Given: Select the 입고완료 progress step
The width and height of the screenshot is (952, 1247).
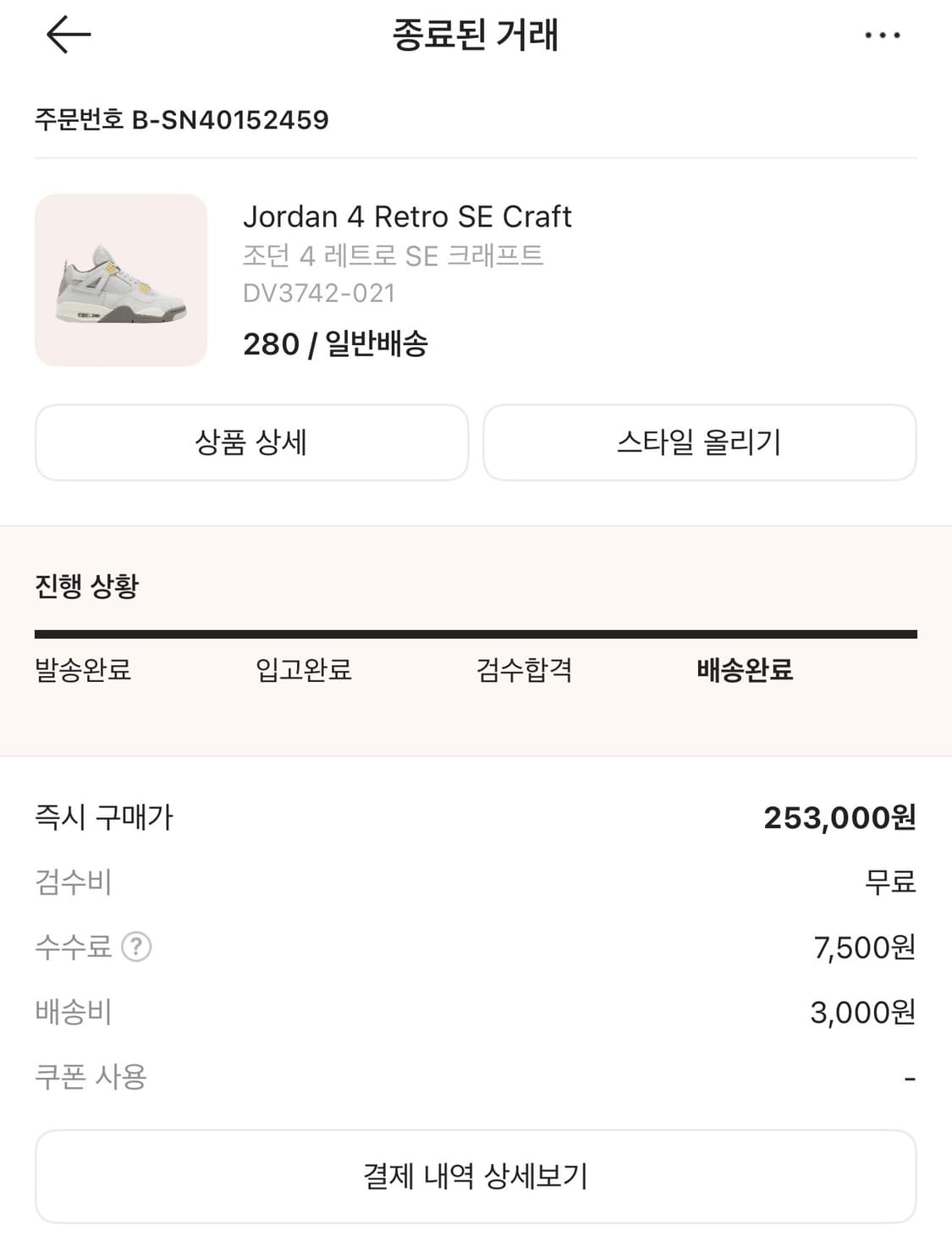Looking at the screenshot, I should click(304, 670).
